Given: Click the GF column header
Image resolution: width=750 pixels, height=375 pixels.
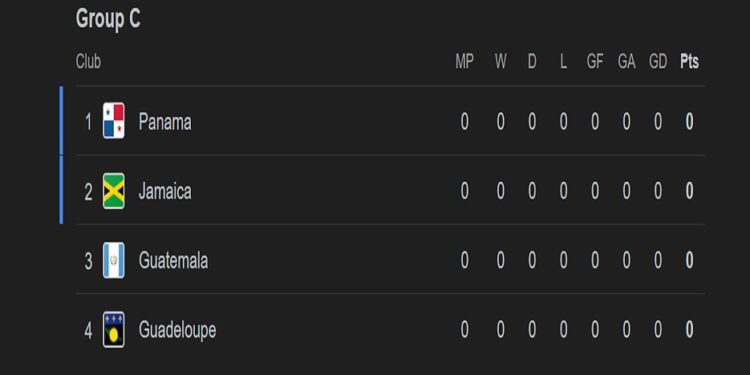Looking at the screenshot, I should click(595, 62).
